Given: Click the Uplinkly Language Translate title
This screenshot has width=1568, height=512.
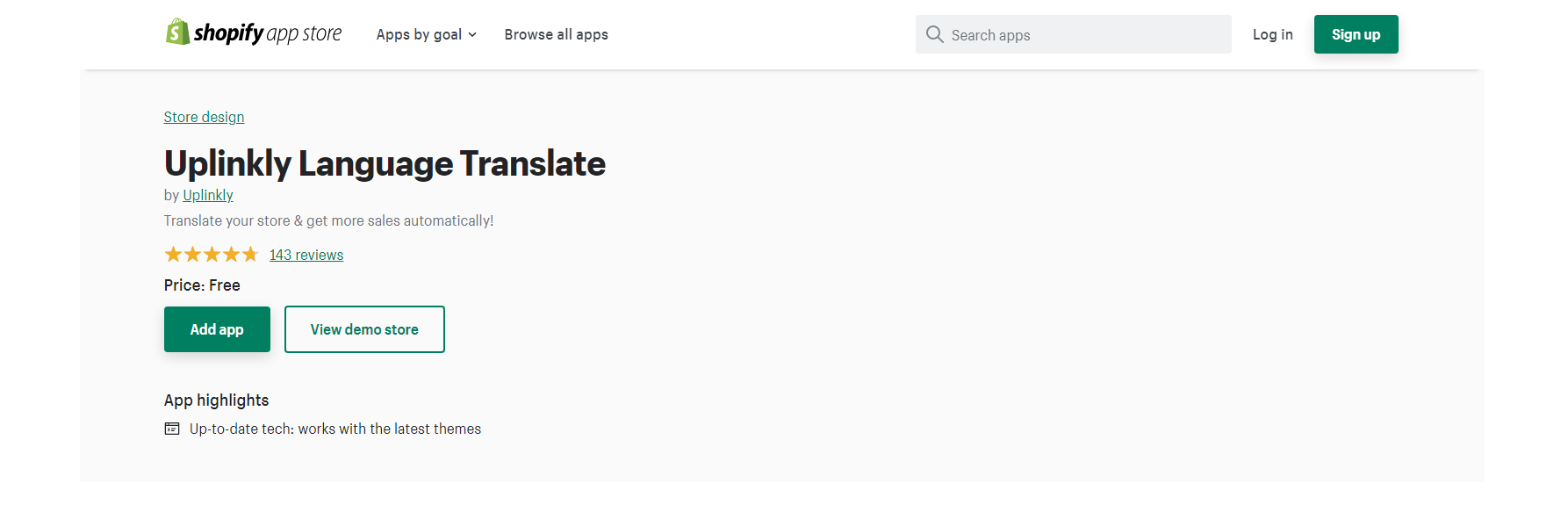Looking at the screenshot, I should click(385, 163).
